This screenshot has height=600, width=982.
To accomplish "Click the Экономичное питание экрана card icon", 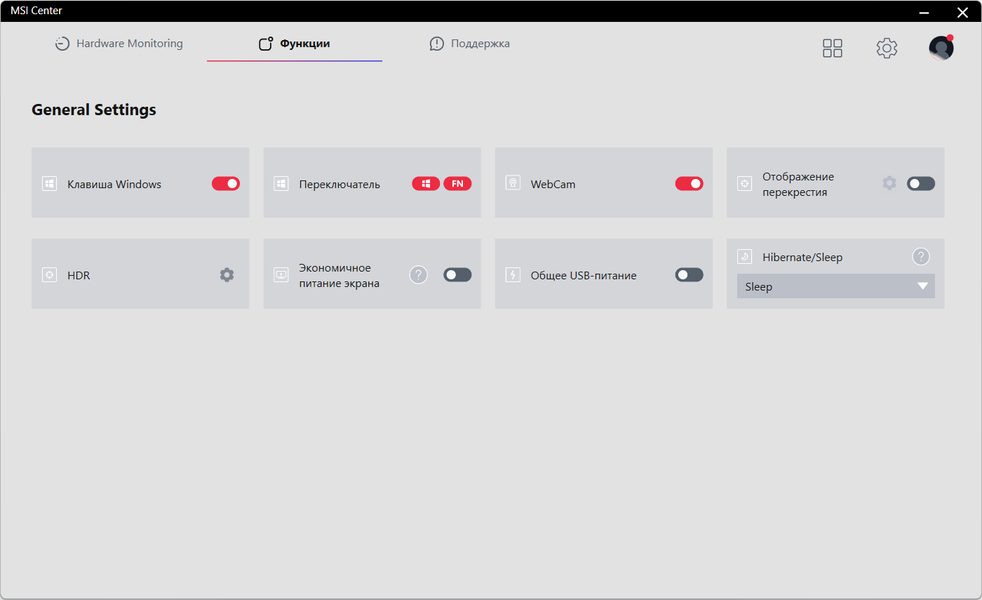I will [x=281, y=275].
